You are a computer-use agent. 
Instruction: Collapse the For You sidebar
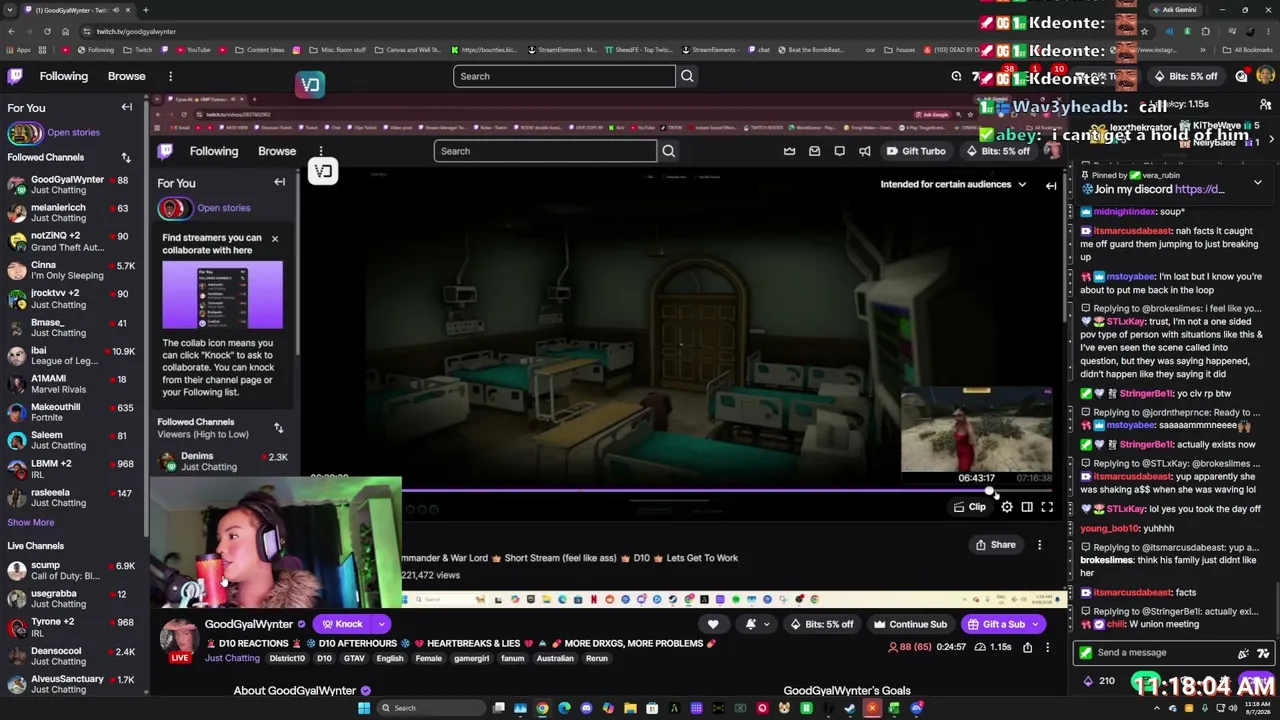point(127,107)
